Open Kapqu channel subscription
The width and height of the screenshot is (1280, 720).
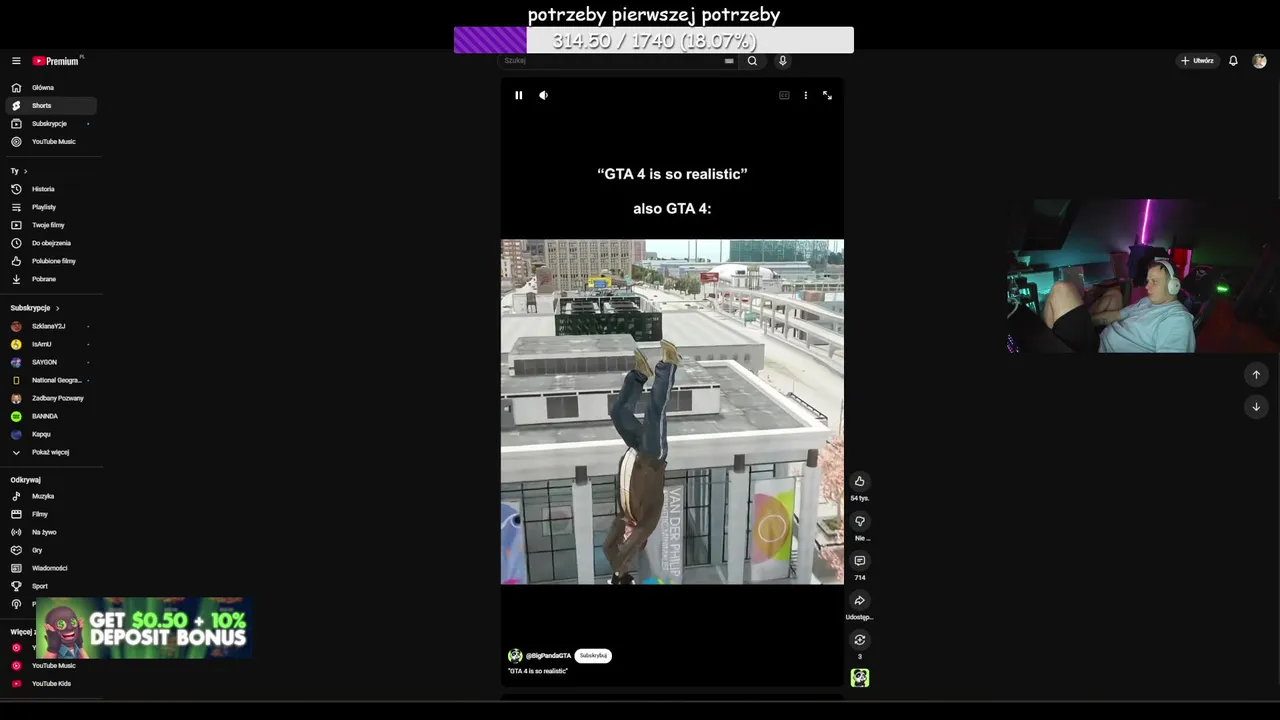pos(51,434)
